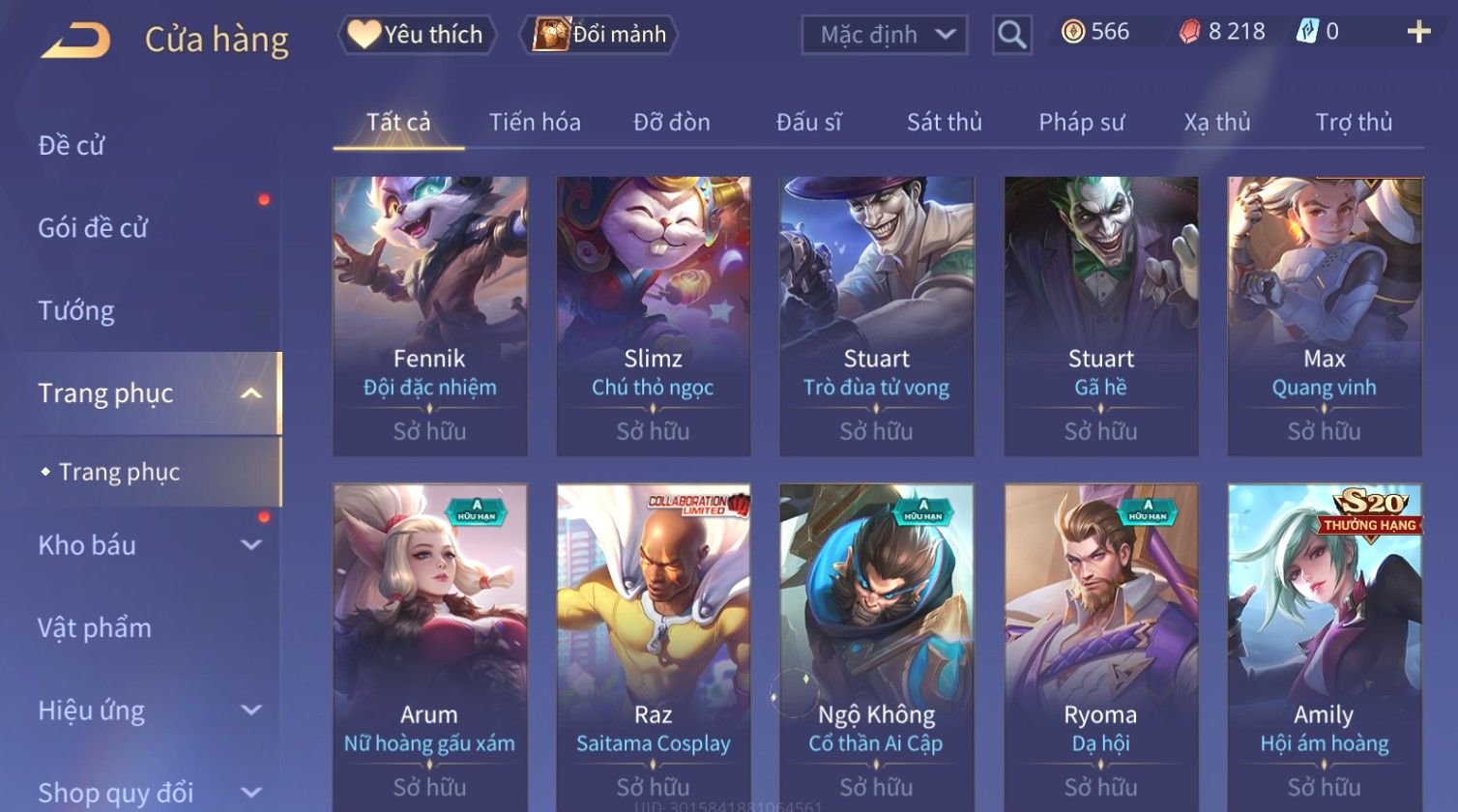Open Đổi mảnh chest icon
The width and height of the screenshot is (1458, 812).
pos(551,34)
